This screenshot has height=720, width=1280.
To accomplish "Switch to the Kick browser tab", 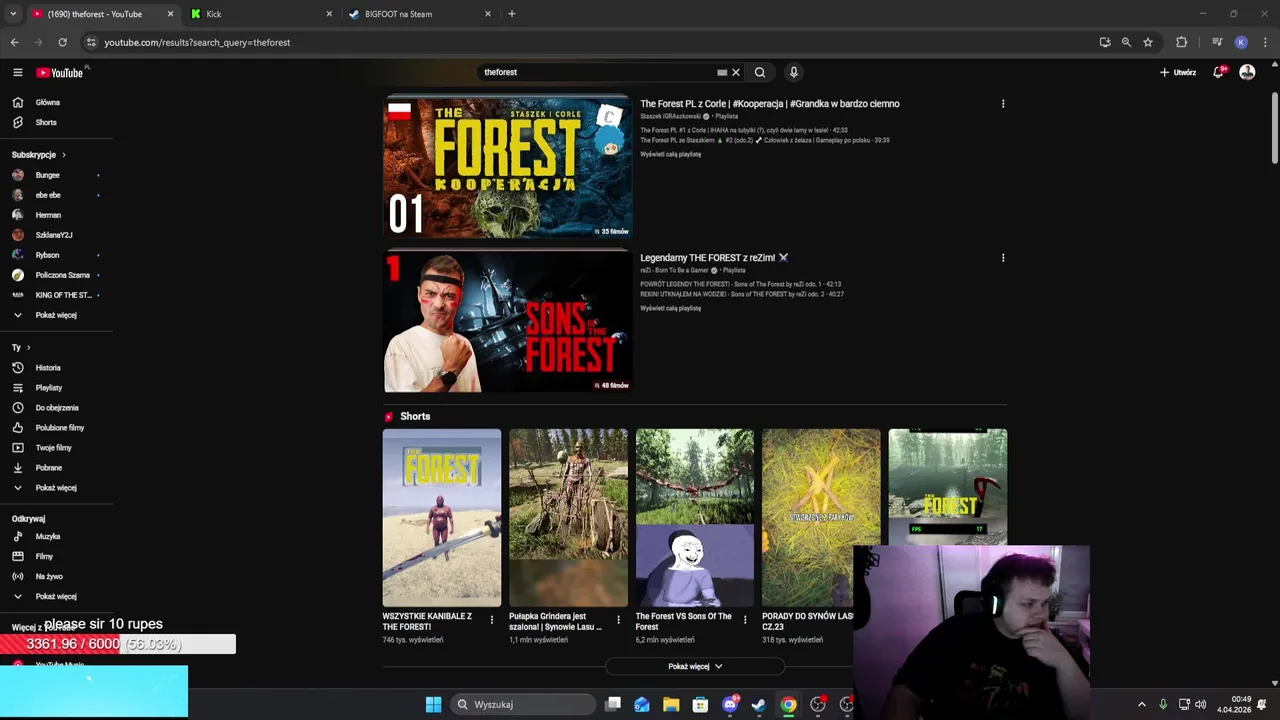I will tap(261, 14).
